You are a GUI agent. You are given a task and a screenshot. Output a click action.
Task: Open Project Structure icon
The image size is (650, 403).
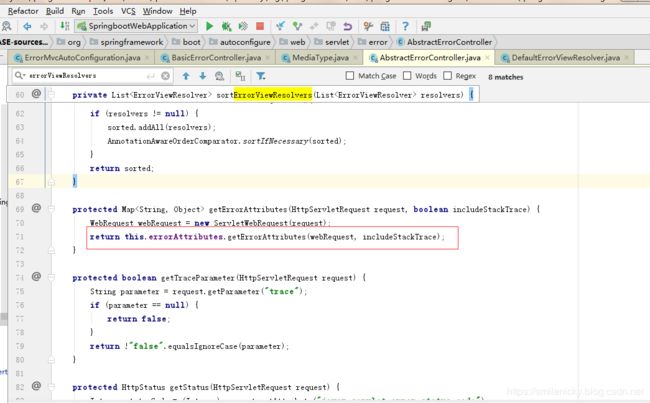click(x=385, y=26)
